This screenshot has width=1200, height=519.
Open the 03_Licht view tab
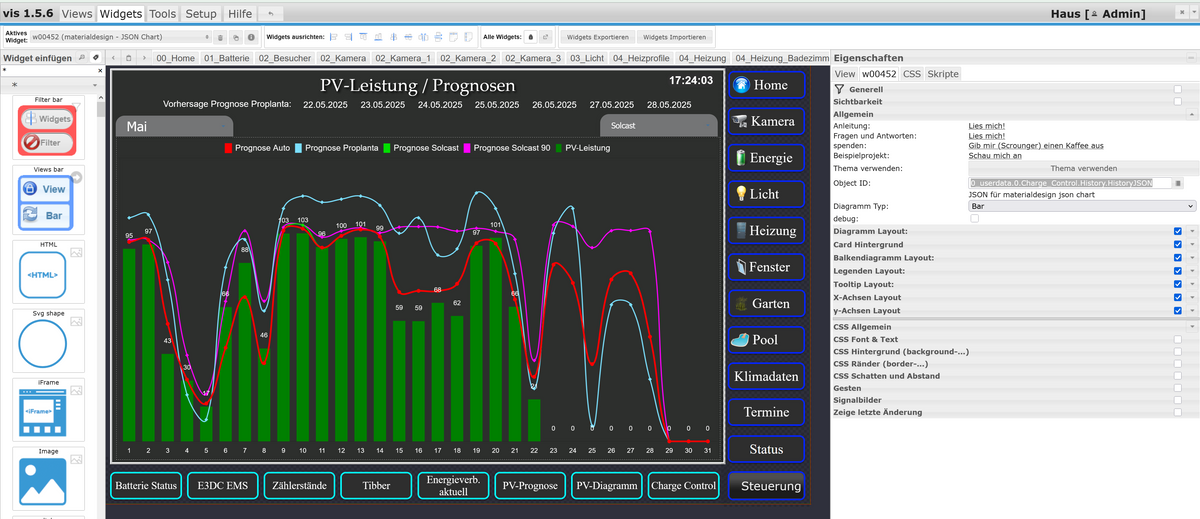pos(586,58)
